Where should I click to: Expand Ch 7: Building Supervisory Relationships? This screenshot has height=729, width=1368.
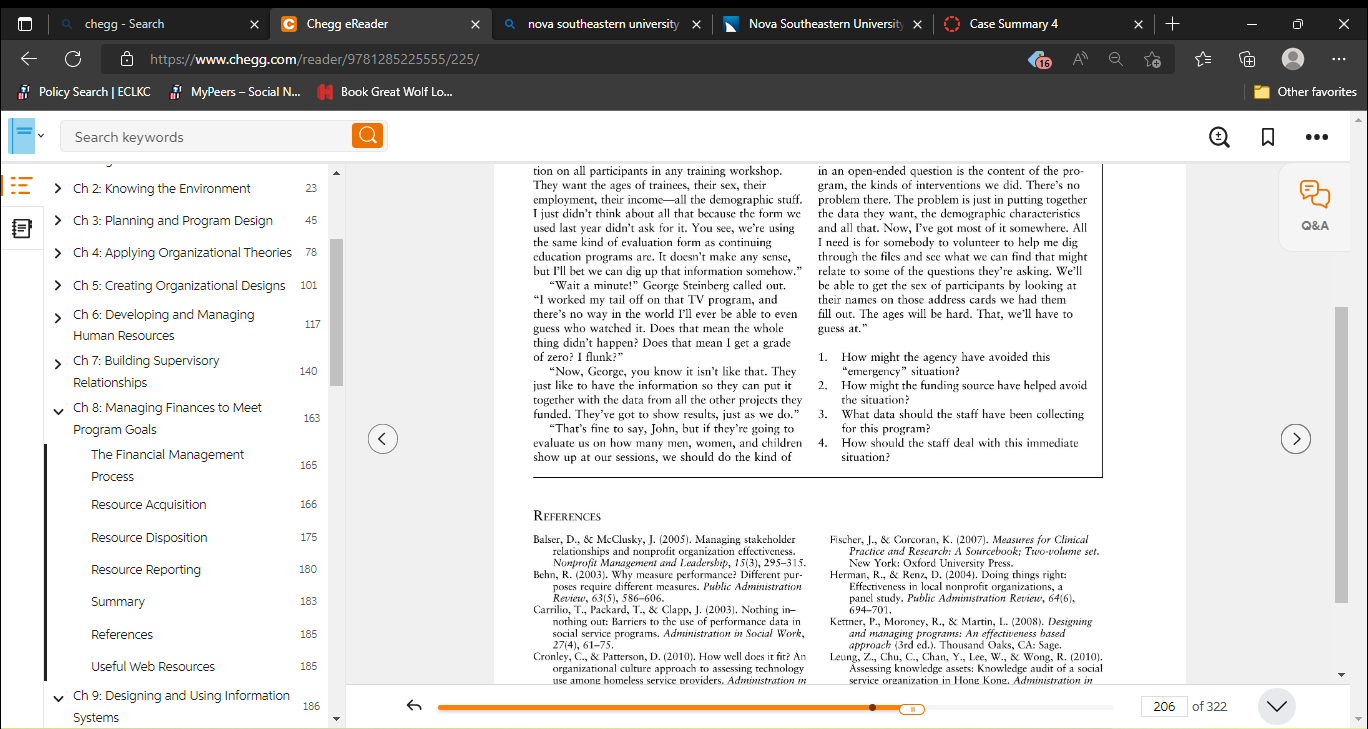tap(58, 363)
